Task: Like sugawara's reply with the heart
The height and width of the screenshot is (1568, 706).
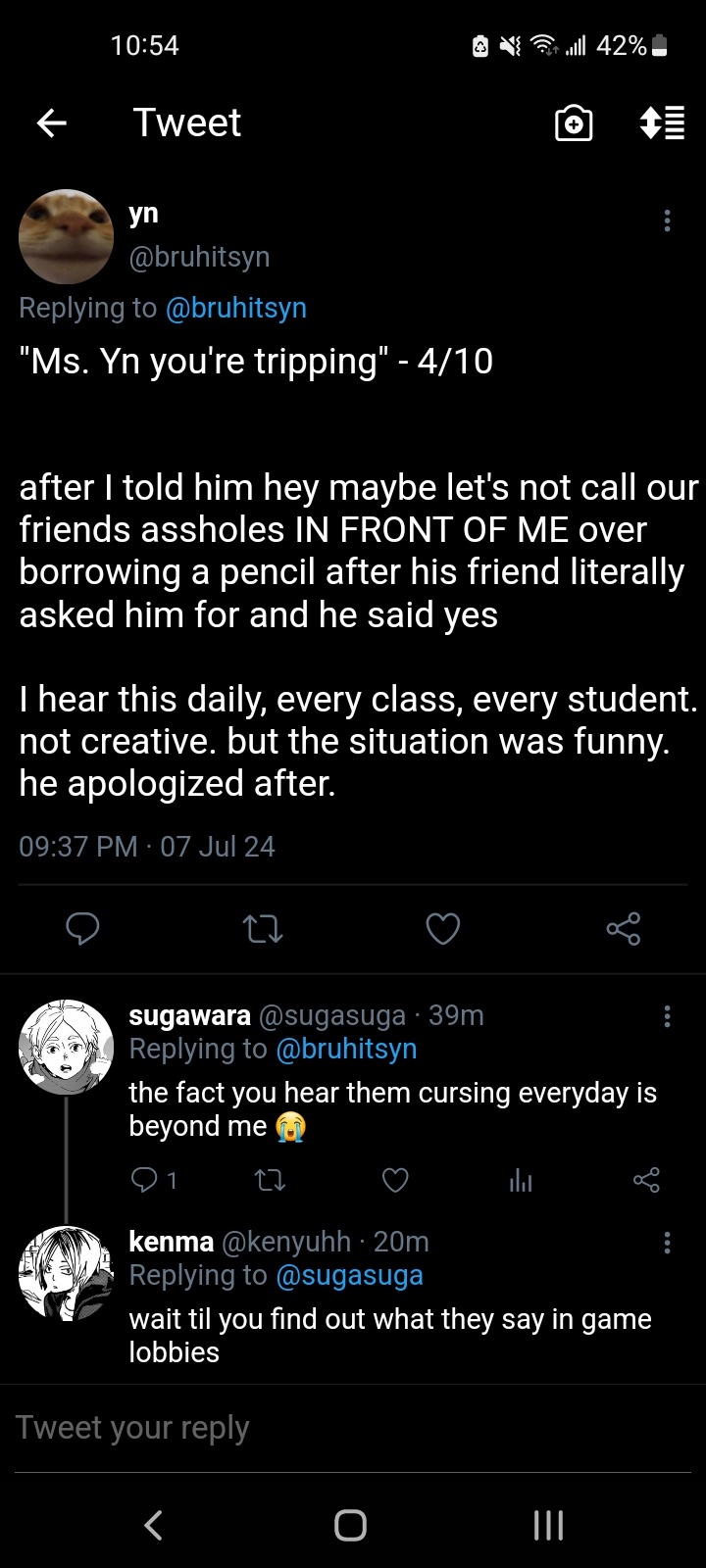Action: (395, 1180)
